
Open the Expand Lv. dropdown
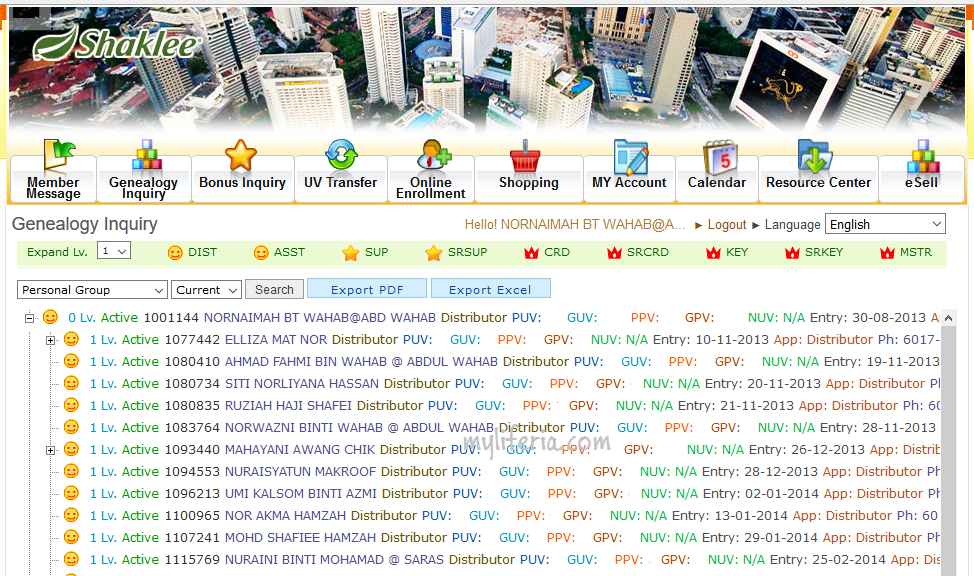coord(114,251)
